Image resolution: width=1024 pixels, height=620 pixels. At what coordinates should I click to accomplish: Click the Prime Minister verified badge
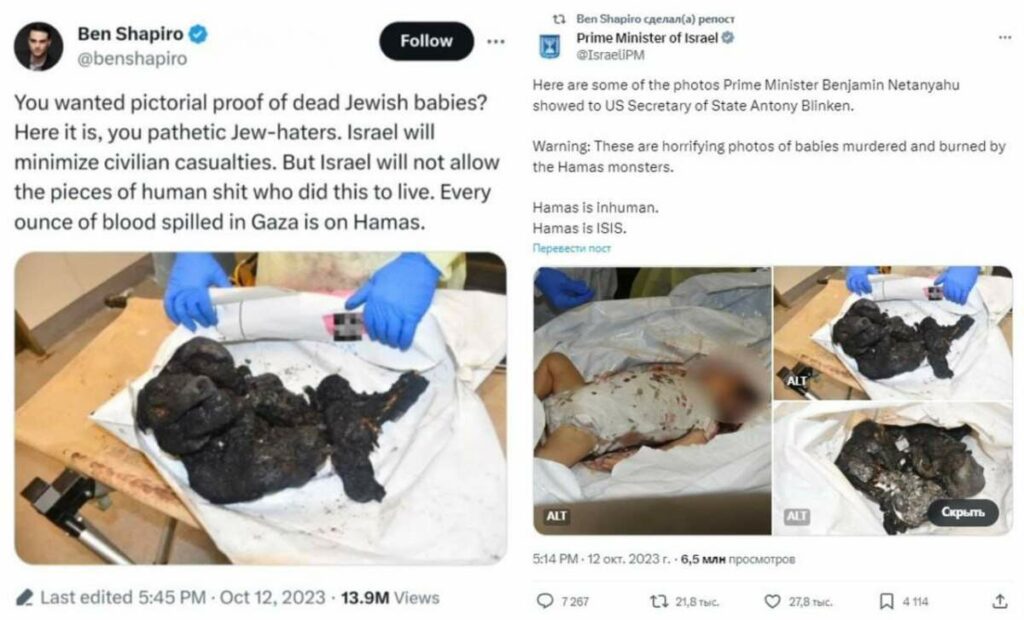[x=729, y=39]
